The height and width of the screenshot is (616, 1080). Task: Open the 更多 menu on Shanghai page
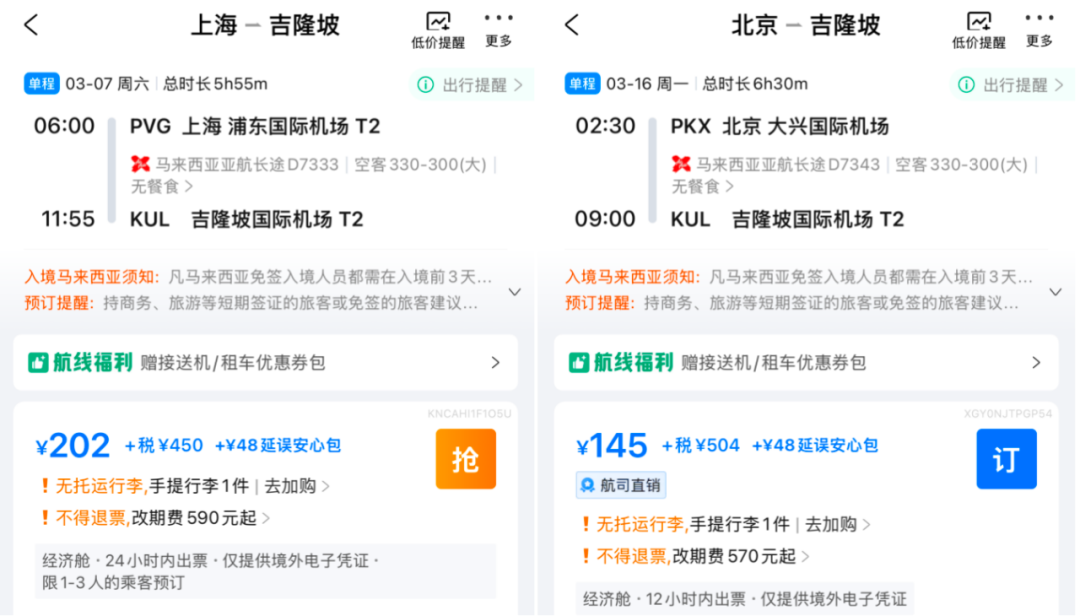(x=498, y=26)
